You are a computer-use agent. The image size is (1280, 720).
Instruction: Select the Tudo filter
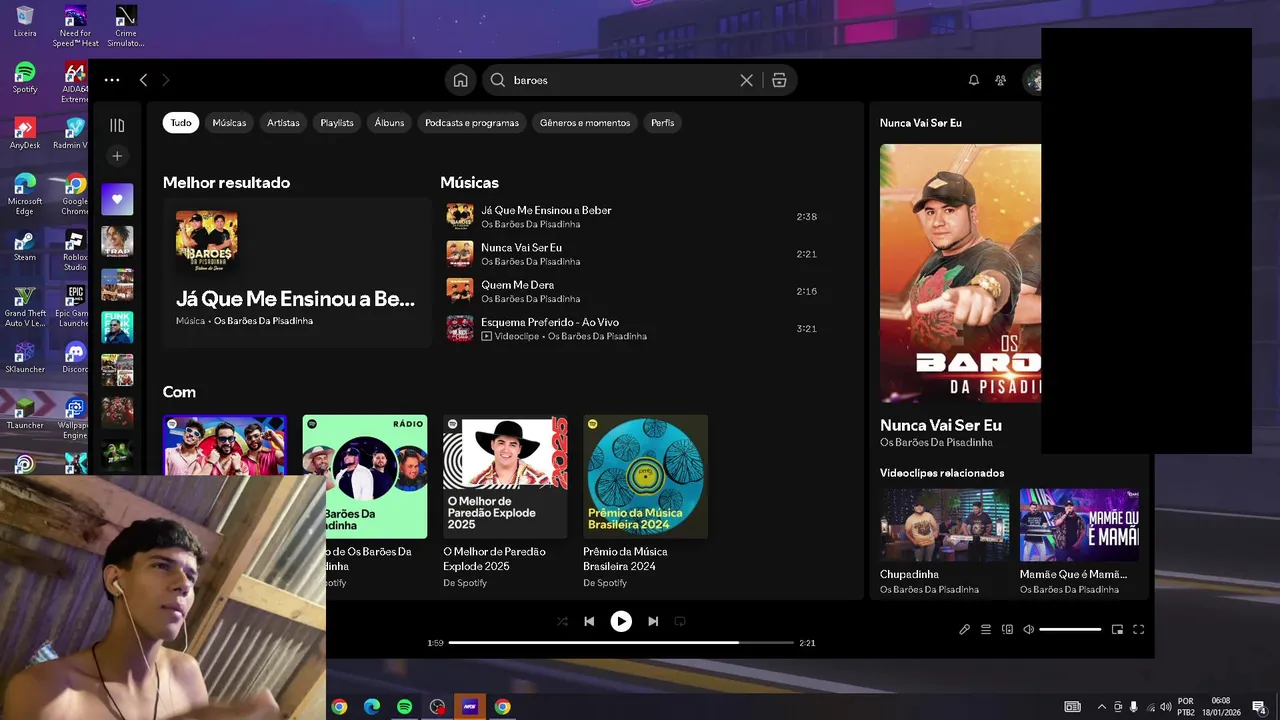click(x=181, y=123)
